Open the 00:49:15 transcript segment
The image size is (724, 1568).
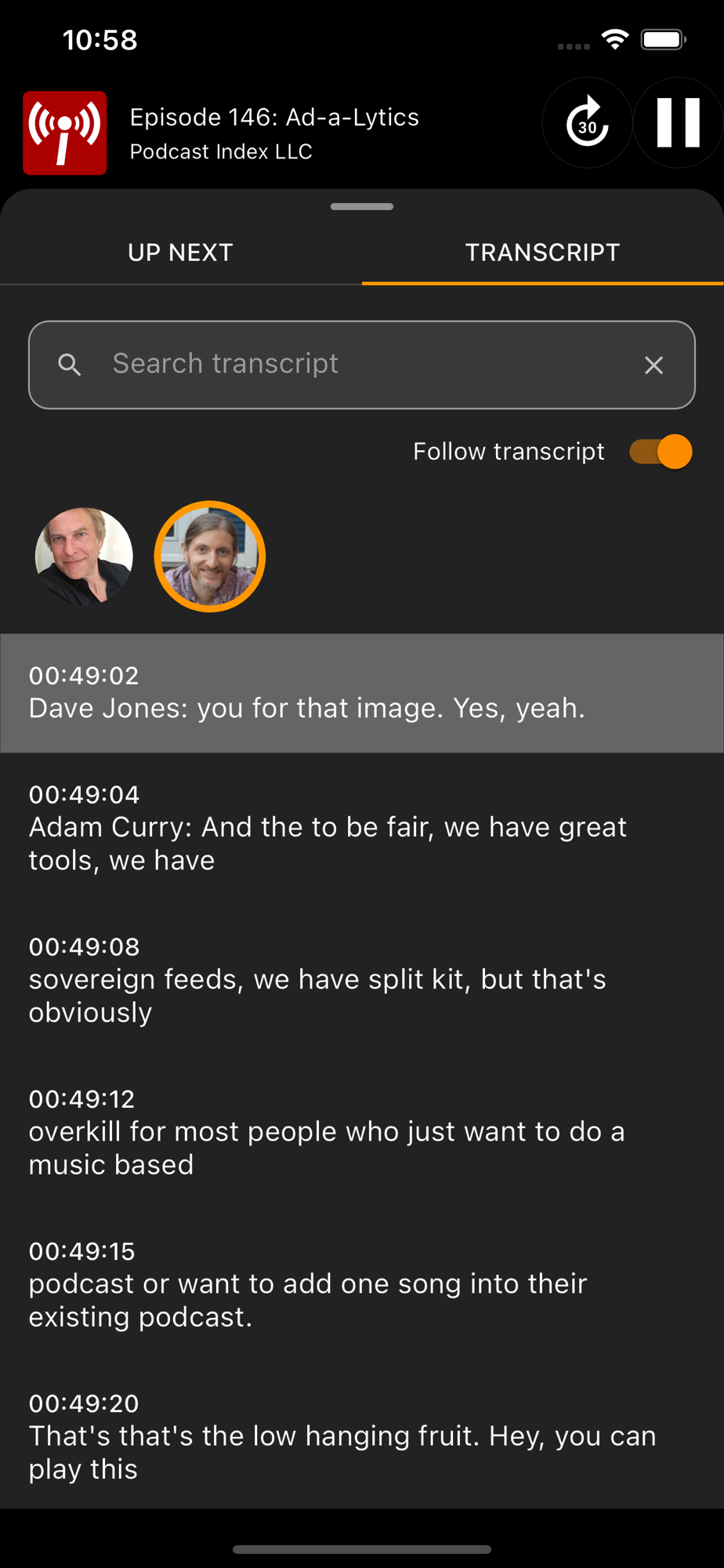point(362,1284)
